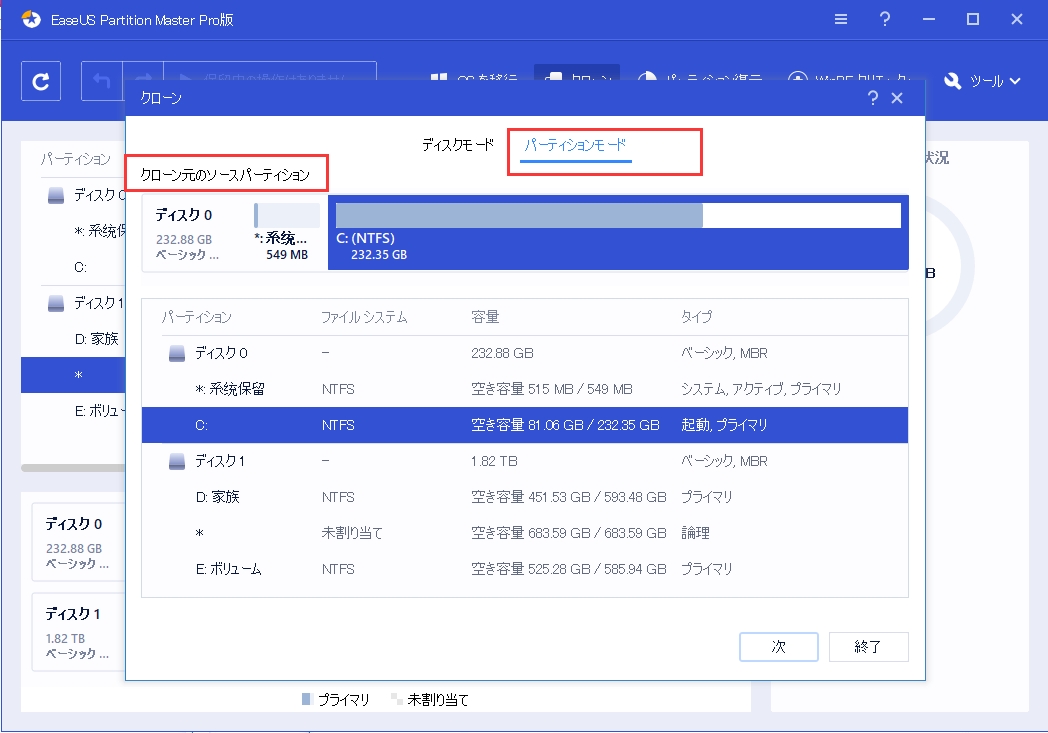Image resolution: width=1048 pixels, height=733 pixels.
Task: Click ディスク 0 card in main window bottom
Action: (x=79, y=543)
